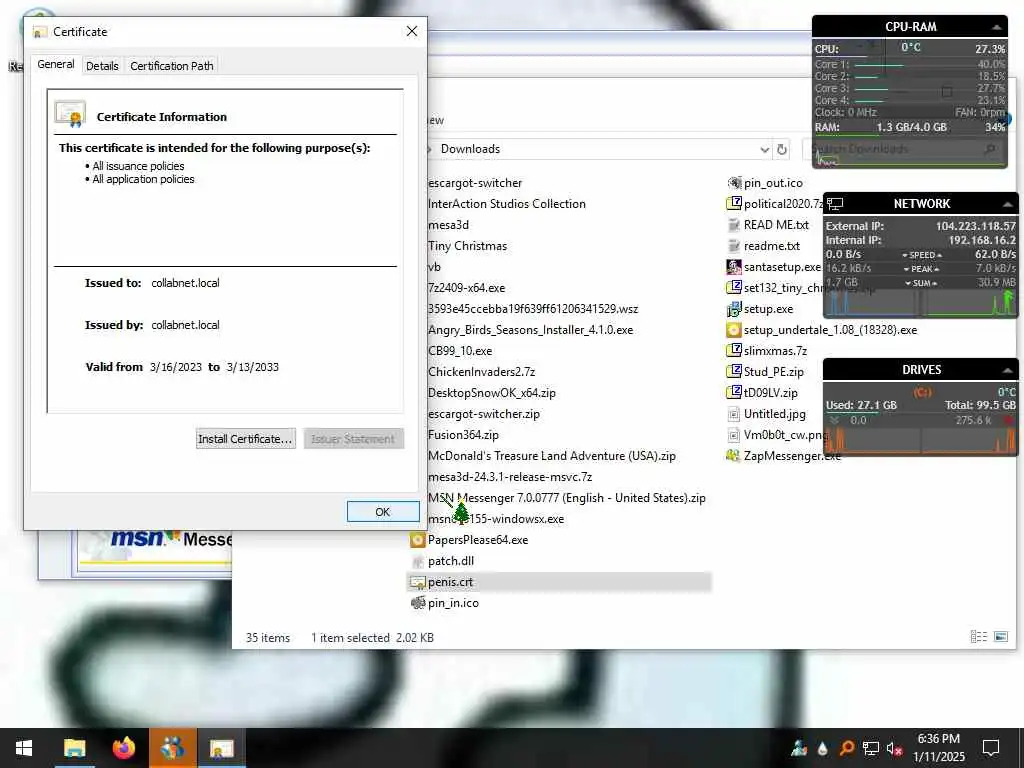The width and height of the screenshot is (1024, 768).
Task: Select PapersPlease64.exe icon
Action: click(x=418, y=540)
